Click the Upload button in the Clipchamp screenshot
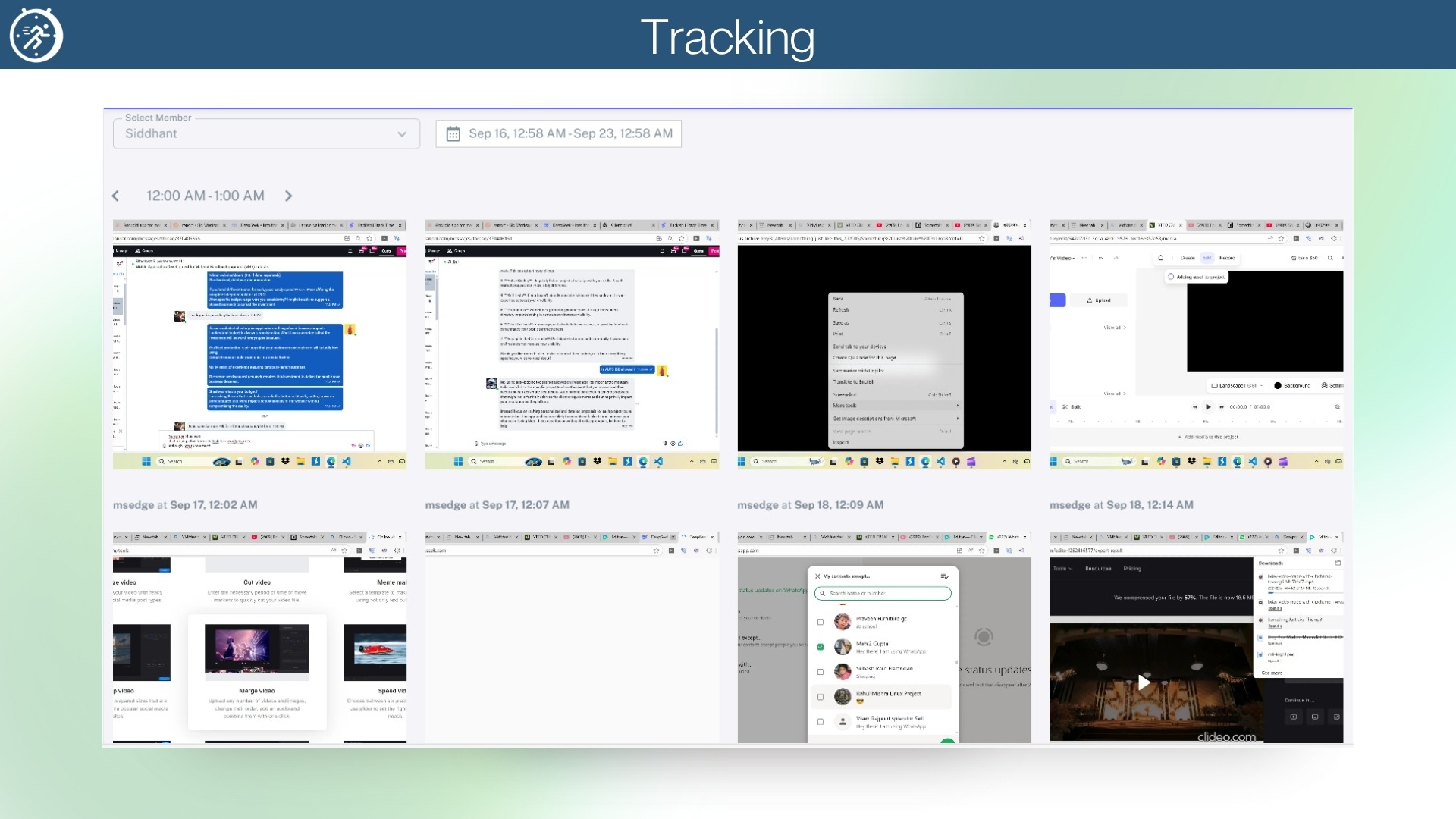The width and height of the screenshot is (1456, 819). [1099, 300]
